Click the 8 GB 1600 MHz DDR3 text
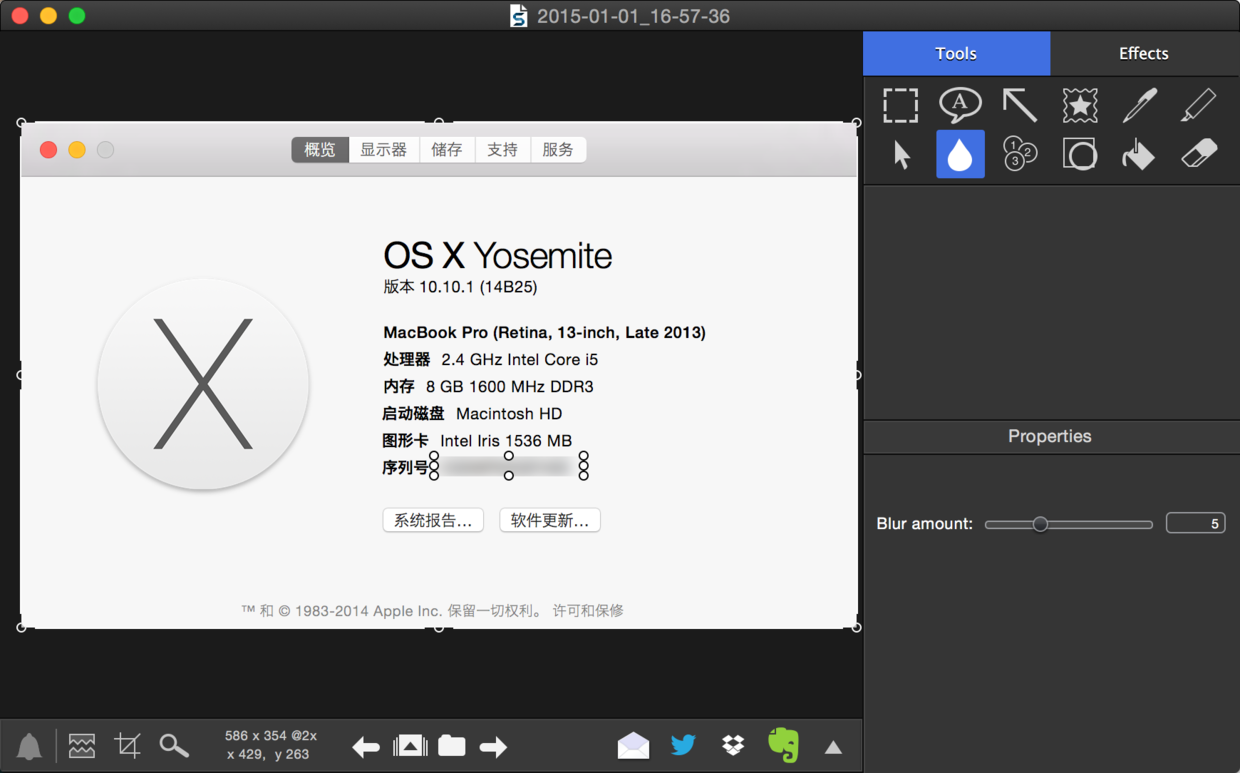 [510, 387]
